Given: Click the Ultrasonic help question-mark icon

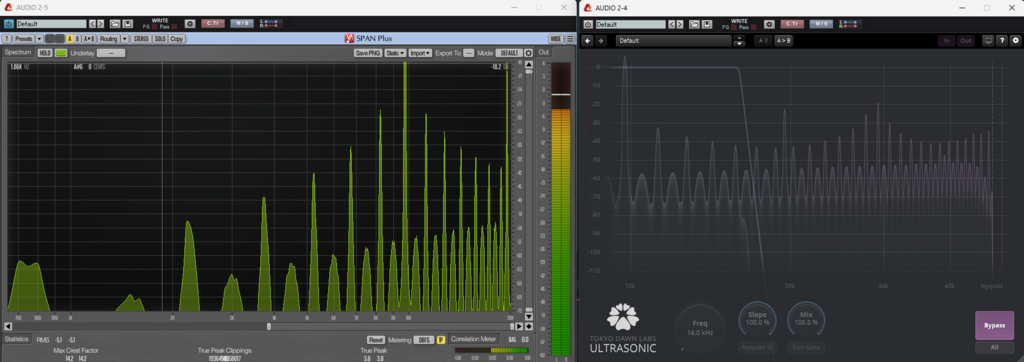Looking at the screenshot, I should (x=1002, y=41).
